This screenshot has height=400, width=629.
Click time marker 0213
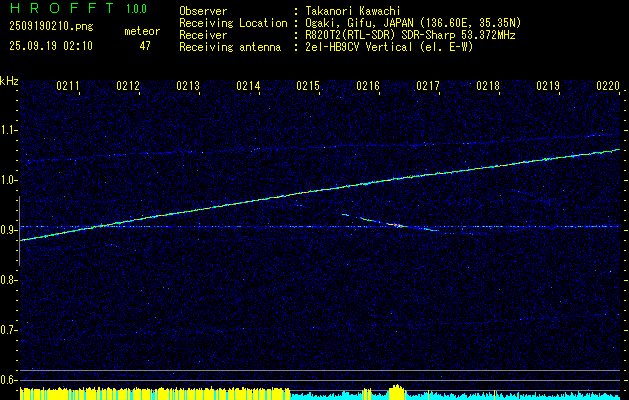[188, 86]
